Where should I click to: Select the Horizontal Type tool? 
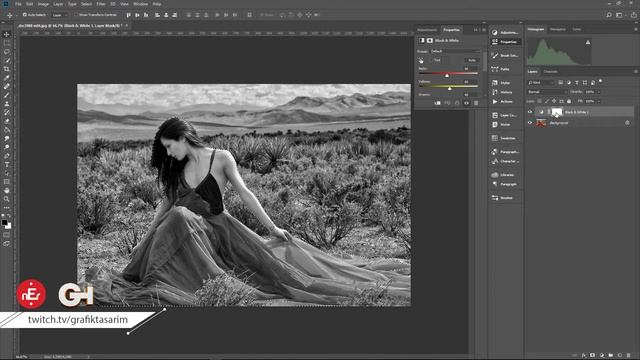click(x=7, y=164)
